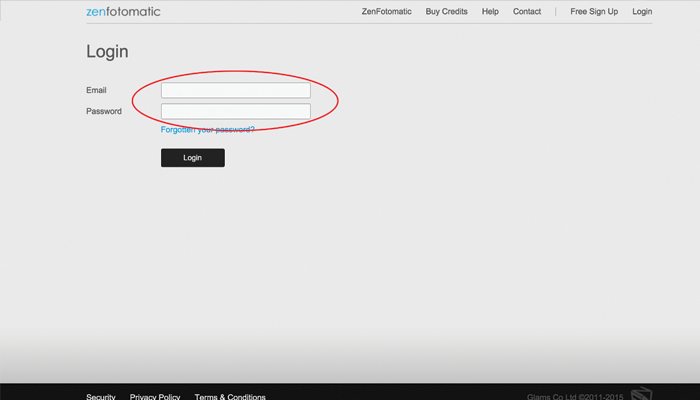The height and width of the screenshot is (400, 700).
Task: Click the Password field label
Action: pyautogui.click(x=104, y=111)
